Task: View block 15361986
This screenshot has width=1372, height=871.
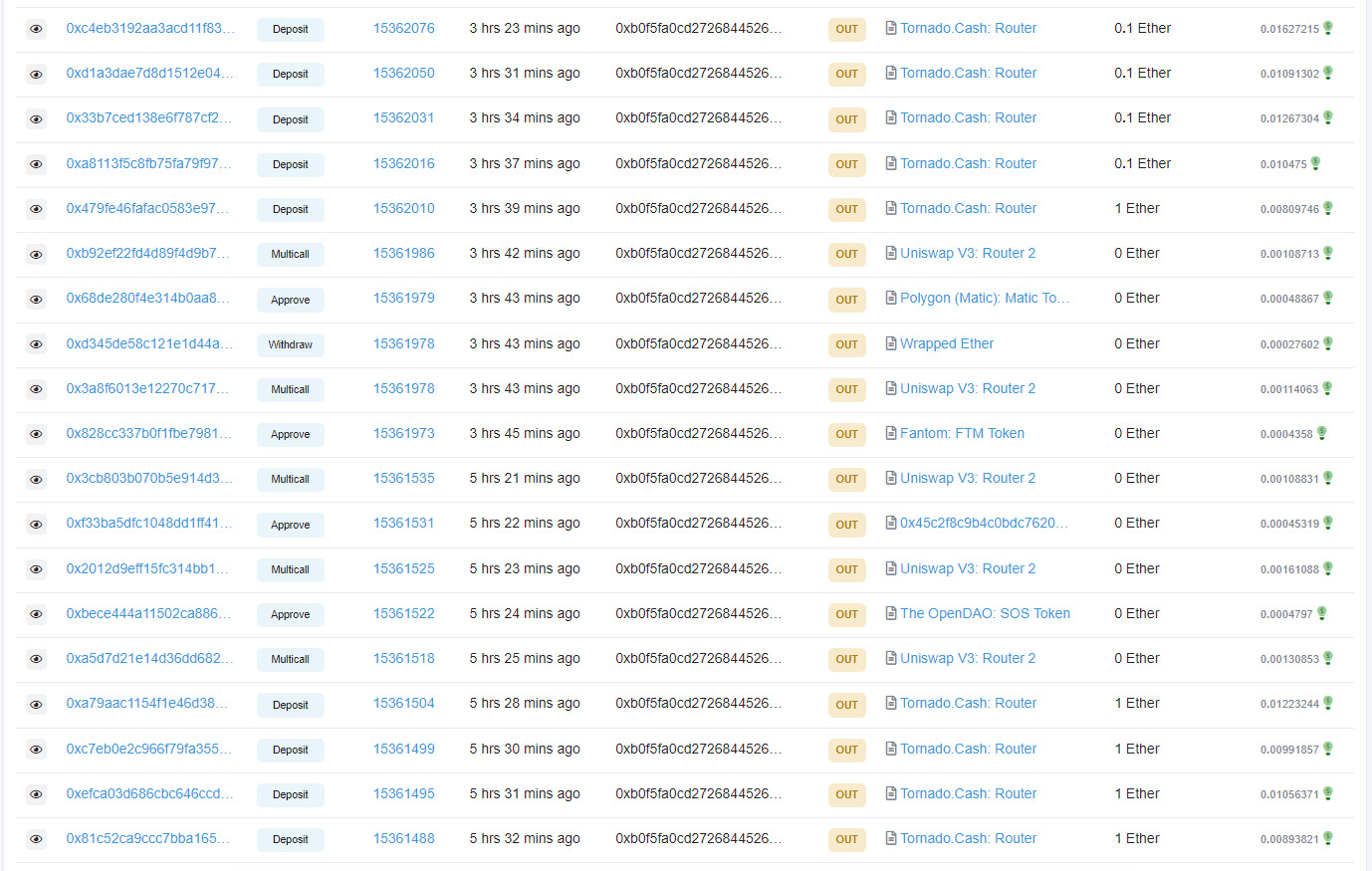Action: click(x=404, y=253)
